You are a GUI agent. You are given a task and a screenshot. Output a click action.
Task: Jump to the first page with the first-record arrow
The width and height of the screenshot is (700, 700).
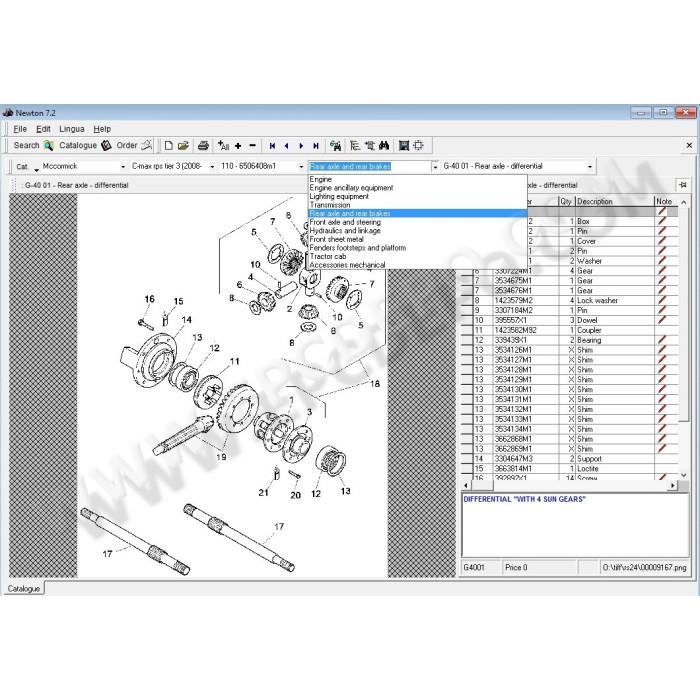pyautogui.click(x=272, y=146)
